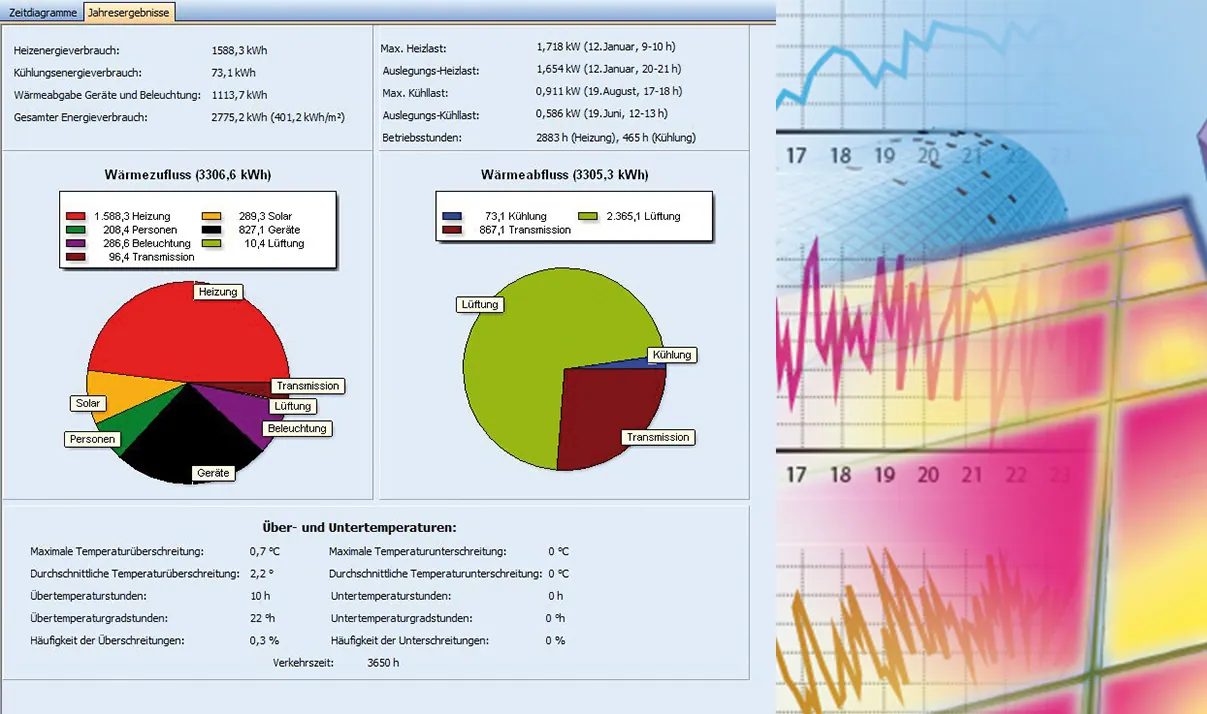Screen dimensions: 1207x714
Task: Click Lüftung legend swatch in Wärmeabfluss legend
Action: pos(587,216)
